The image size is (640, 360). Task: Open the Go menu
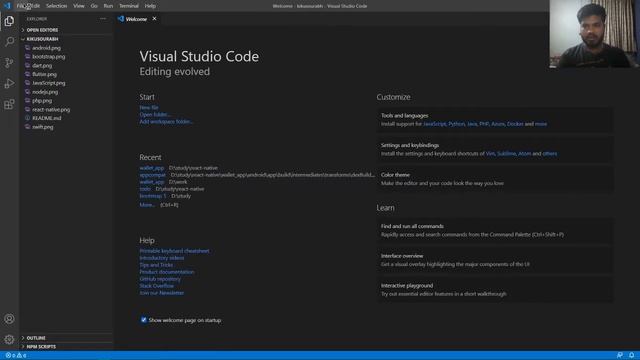pyautogui.click(x=94, y=6)
